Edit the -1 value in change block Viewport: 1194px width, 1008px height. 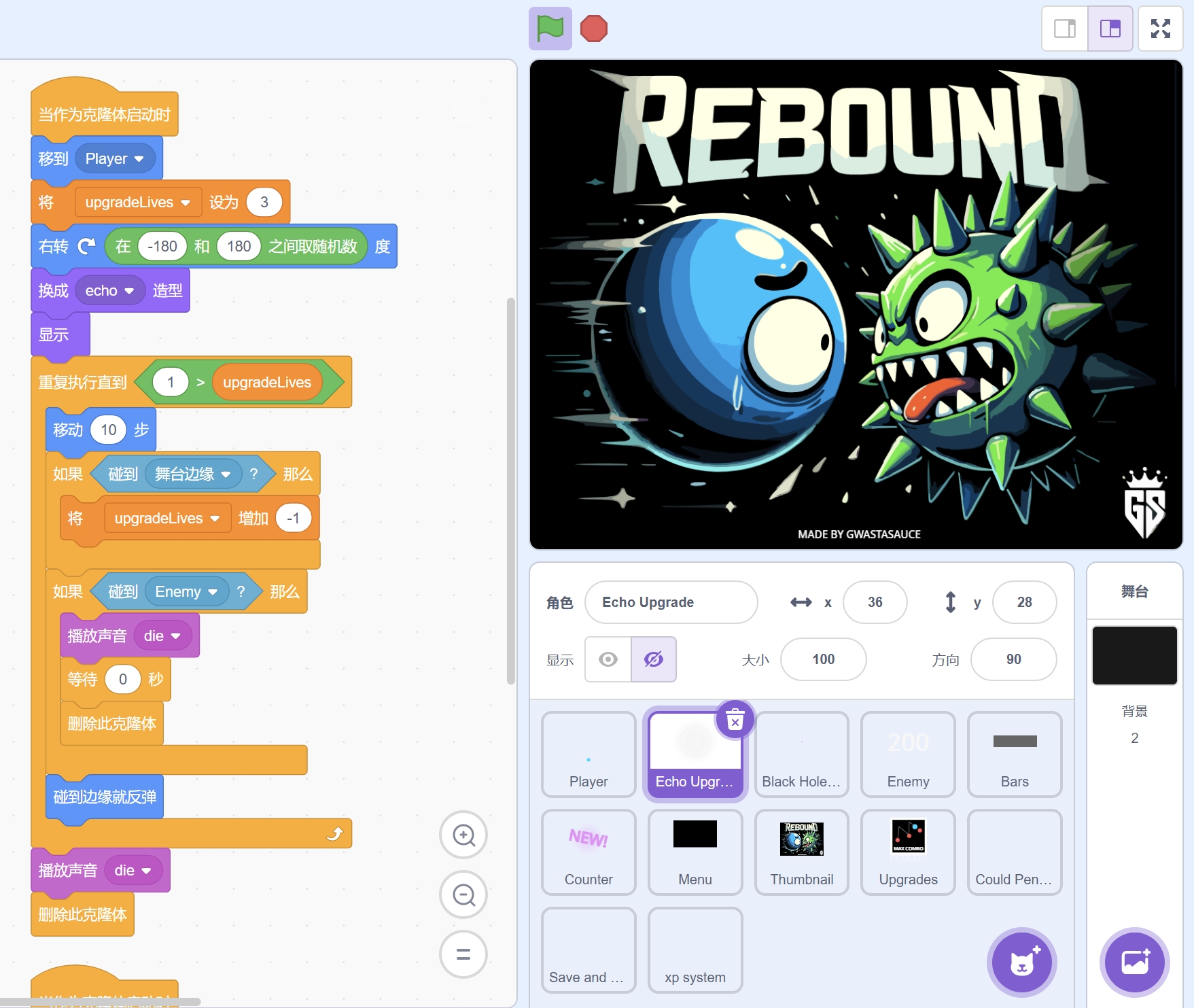pos(294,518)
